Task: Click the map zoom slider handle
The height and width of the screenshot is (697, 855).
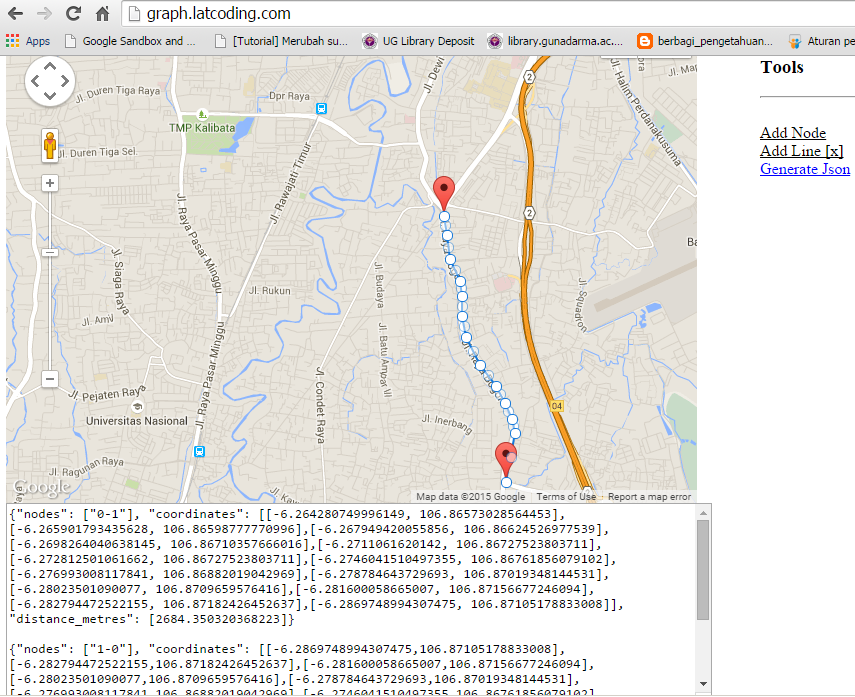Action: [x=50, y=253]
